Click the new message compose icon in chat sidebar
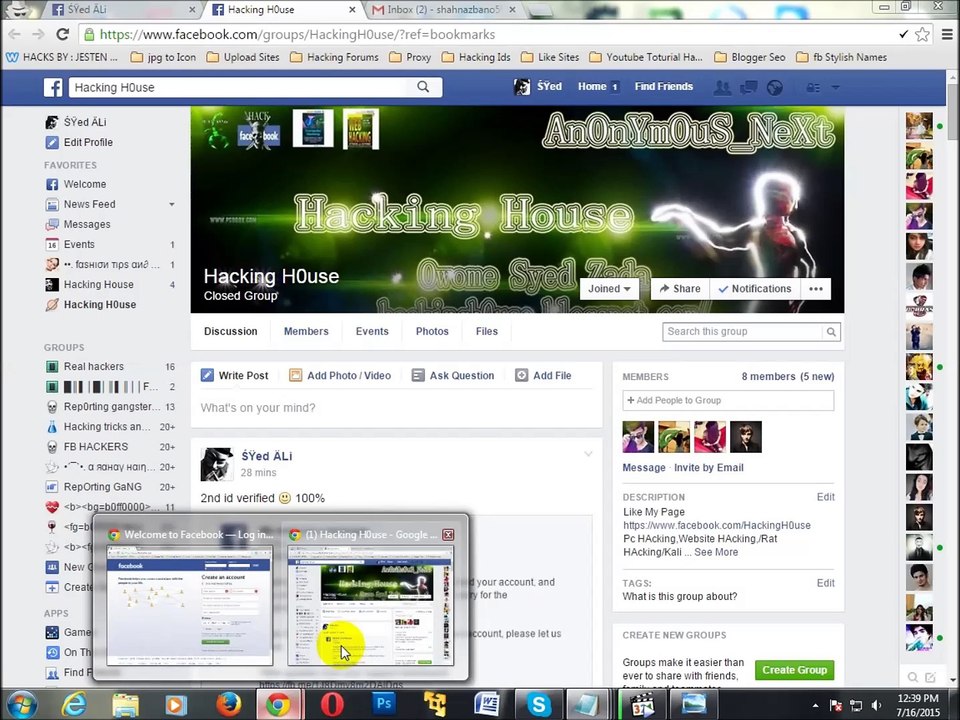Viewport: 960px width, 720px height. pos(931,677)
